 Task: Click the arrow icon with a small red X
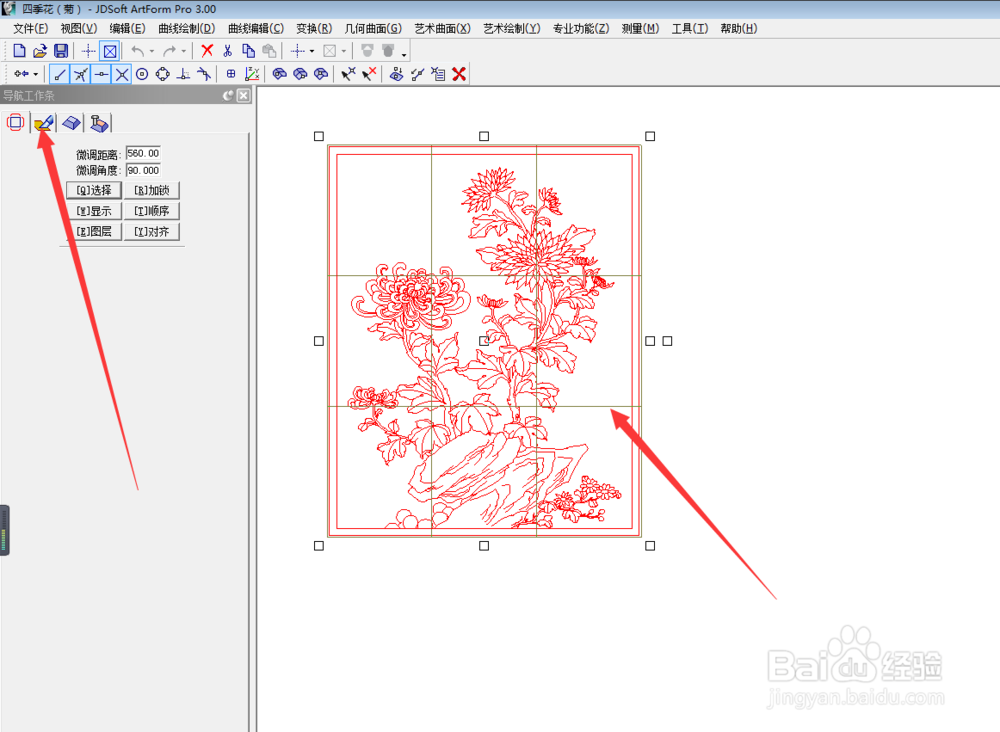click(x=369, y=74)
